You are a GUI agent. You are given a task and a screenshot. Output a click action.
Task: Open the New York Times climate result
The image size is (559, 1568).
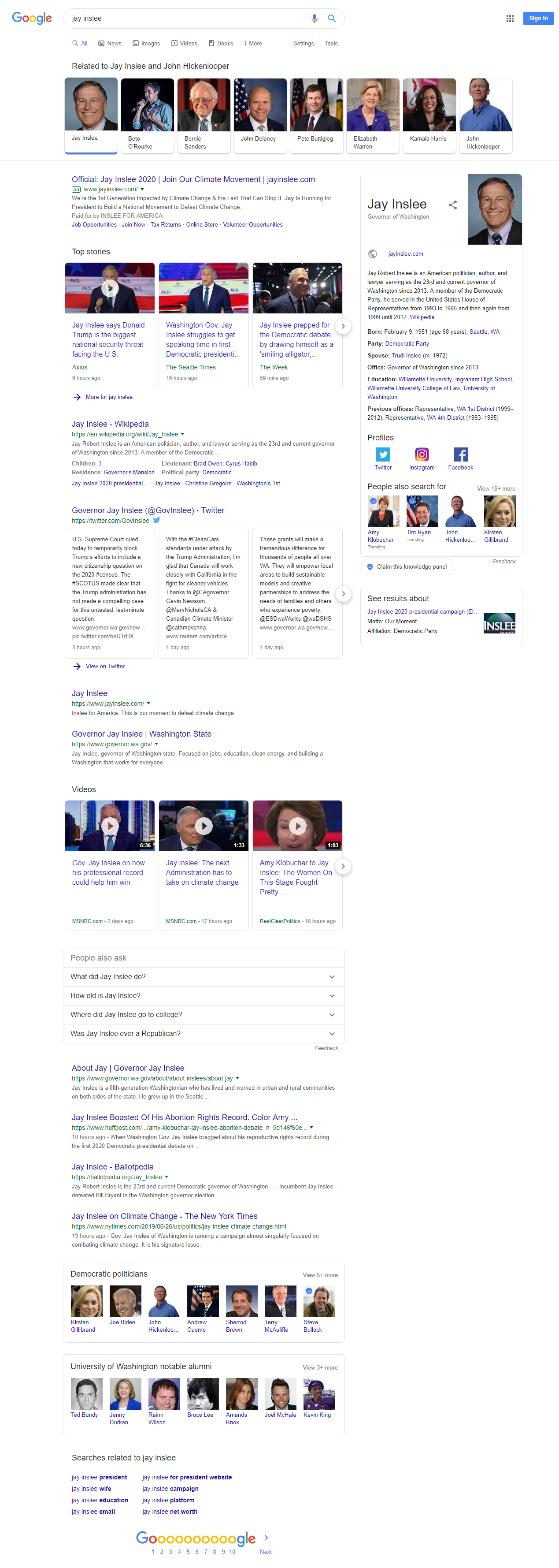pyautogui.click(x=164, y=1216)
